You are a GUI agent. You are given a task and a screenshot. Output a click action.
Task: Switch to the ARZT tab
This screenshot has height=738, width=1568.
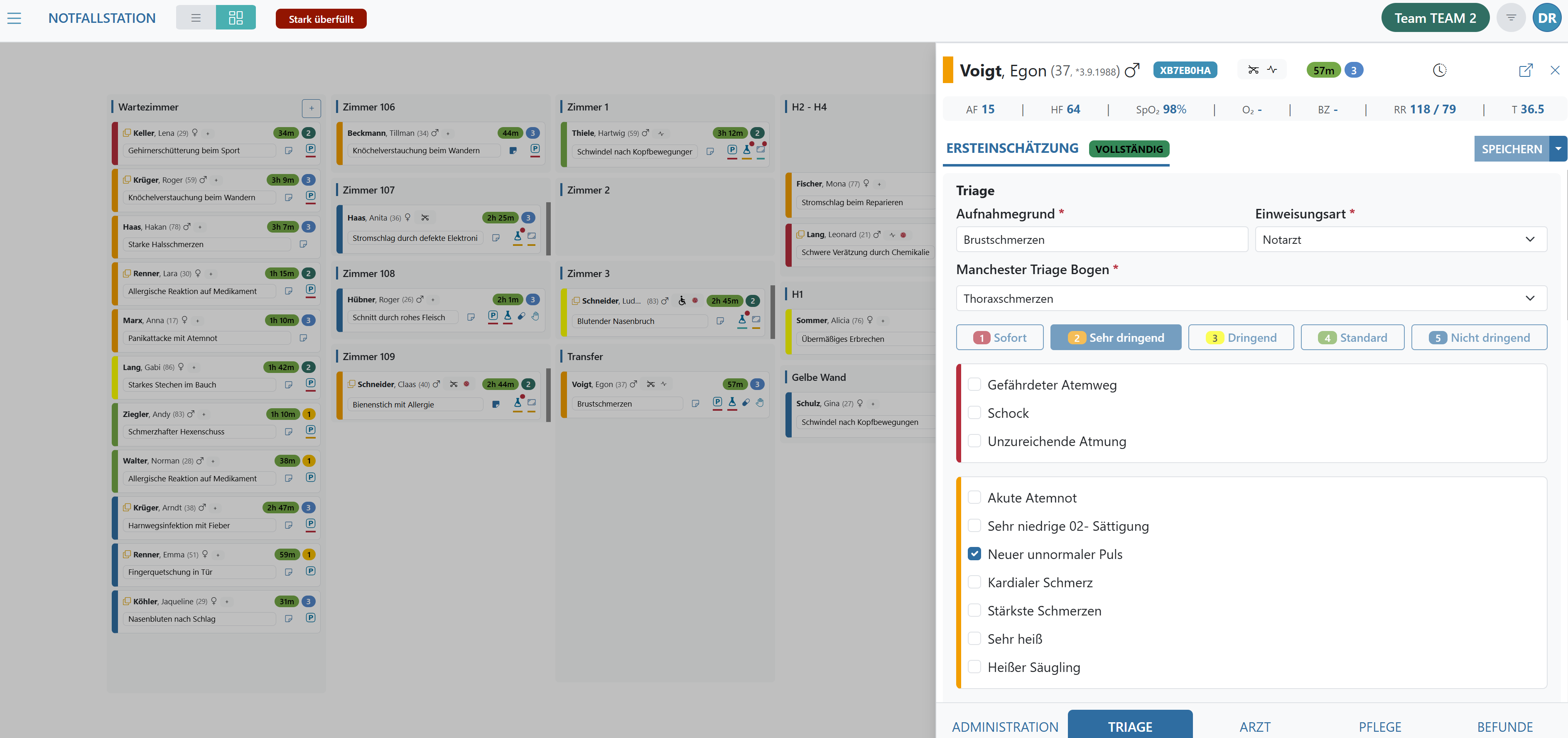click(x=1254, y=726)
